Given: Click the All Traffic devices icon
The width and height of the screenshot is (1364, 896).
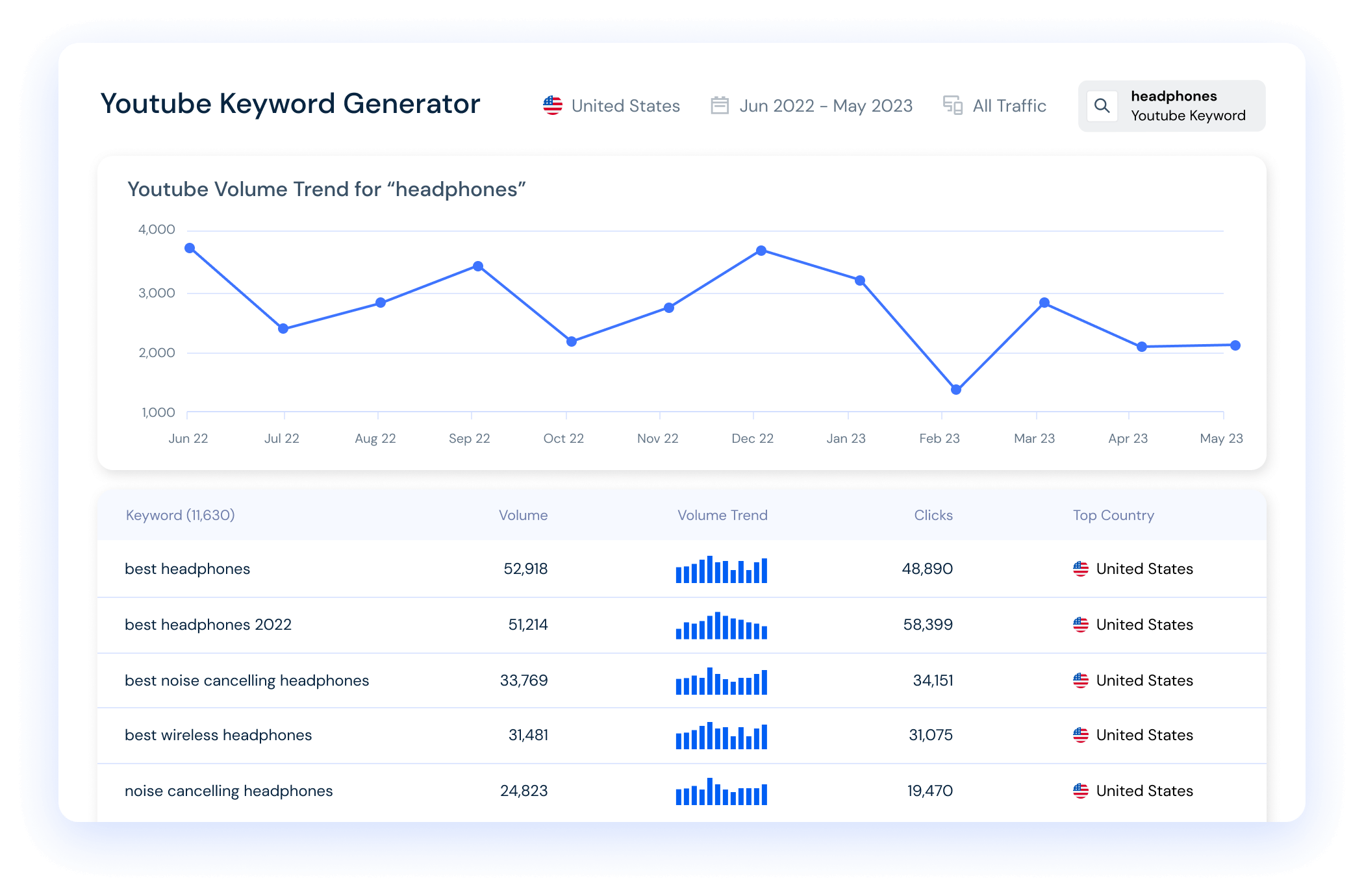Looking at the screenshot, I should [x=953, y=105].
